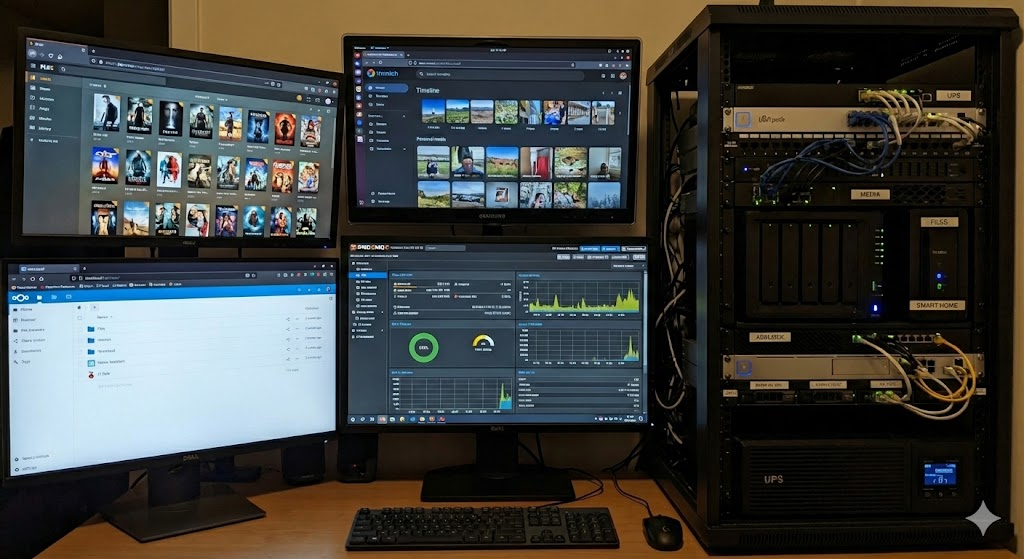Click the Plex logo in the header
The image size is (1024, 559).
pos(46,67)
